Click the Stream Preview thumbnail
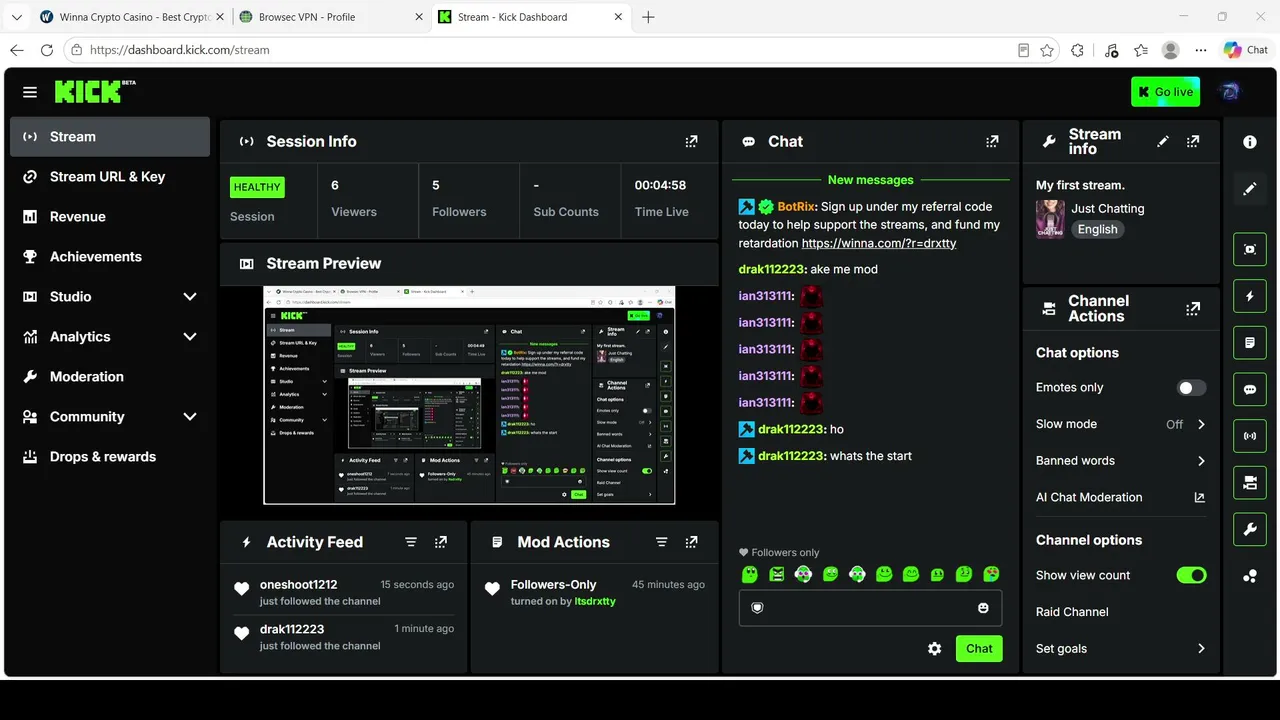Image resolution: width=1280 pixels, height=720 pixels. pos(469,396)
